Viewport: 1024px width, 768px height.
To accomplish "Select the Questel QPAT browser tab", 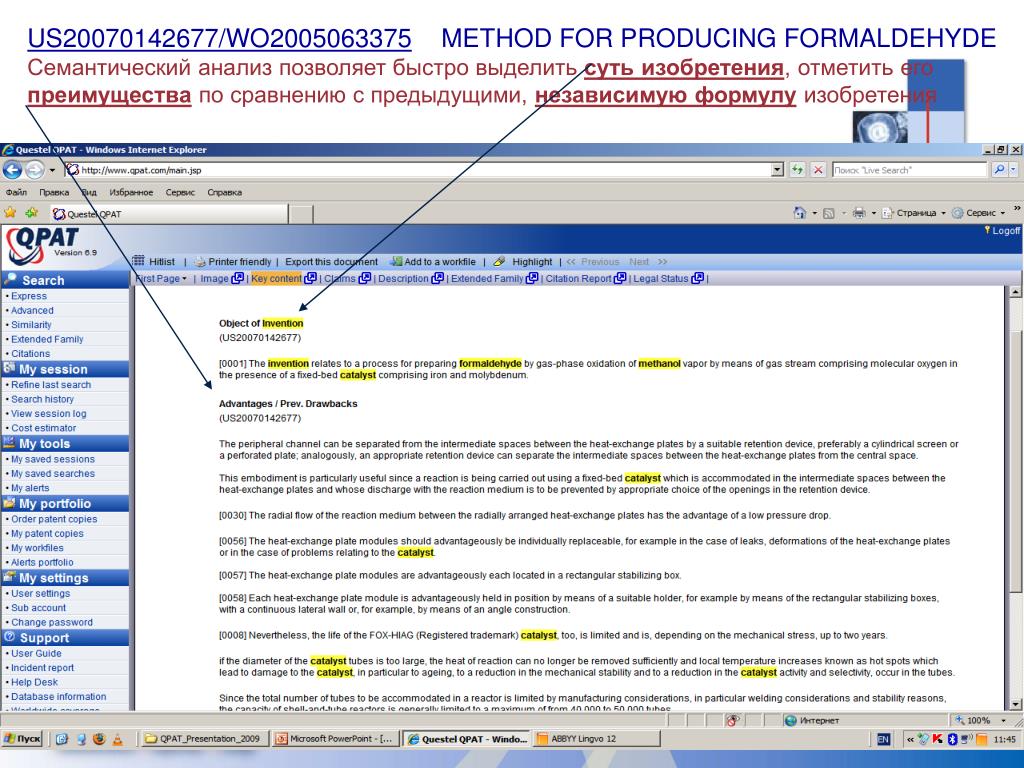I will pos(168,214).
